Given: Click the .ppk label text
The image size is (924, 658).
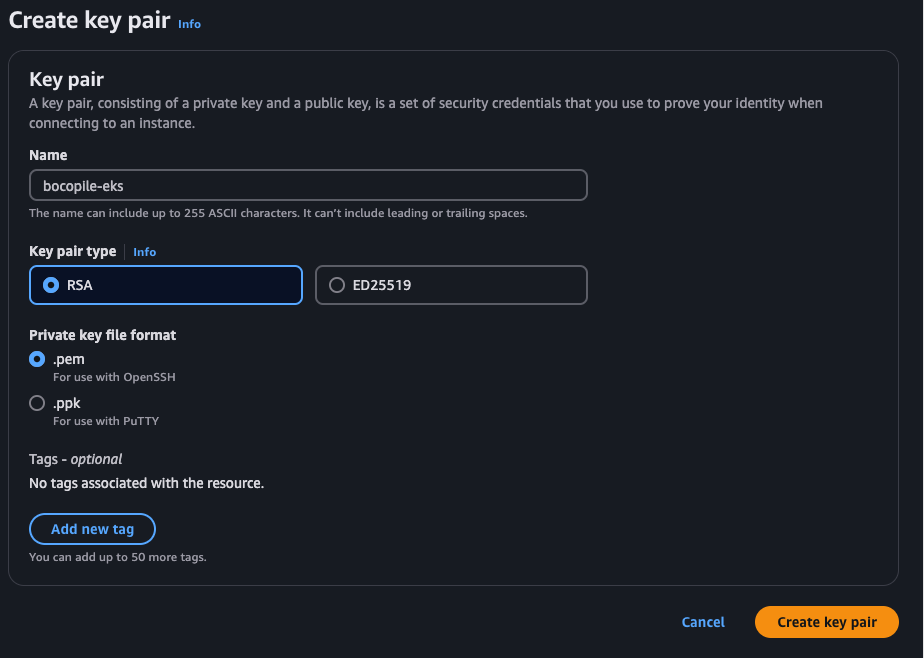Looking at the screenshot, I should [67, 403].
